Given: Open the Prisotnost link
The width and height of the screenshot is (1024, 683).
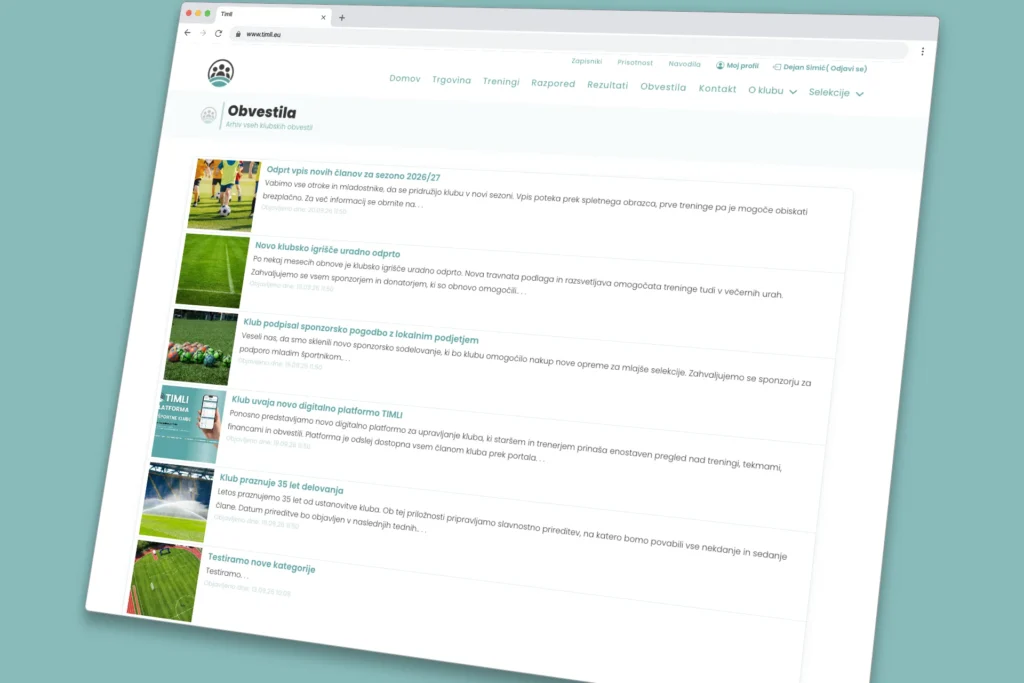Looking at the screenshot, I should tap(635, 63).
